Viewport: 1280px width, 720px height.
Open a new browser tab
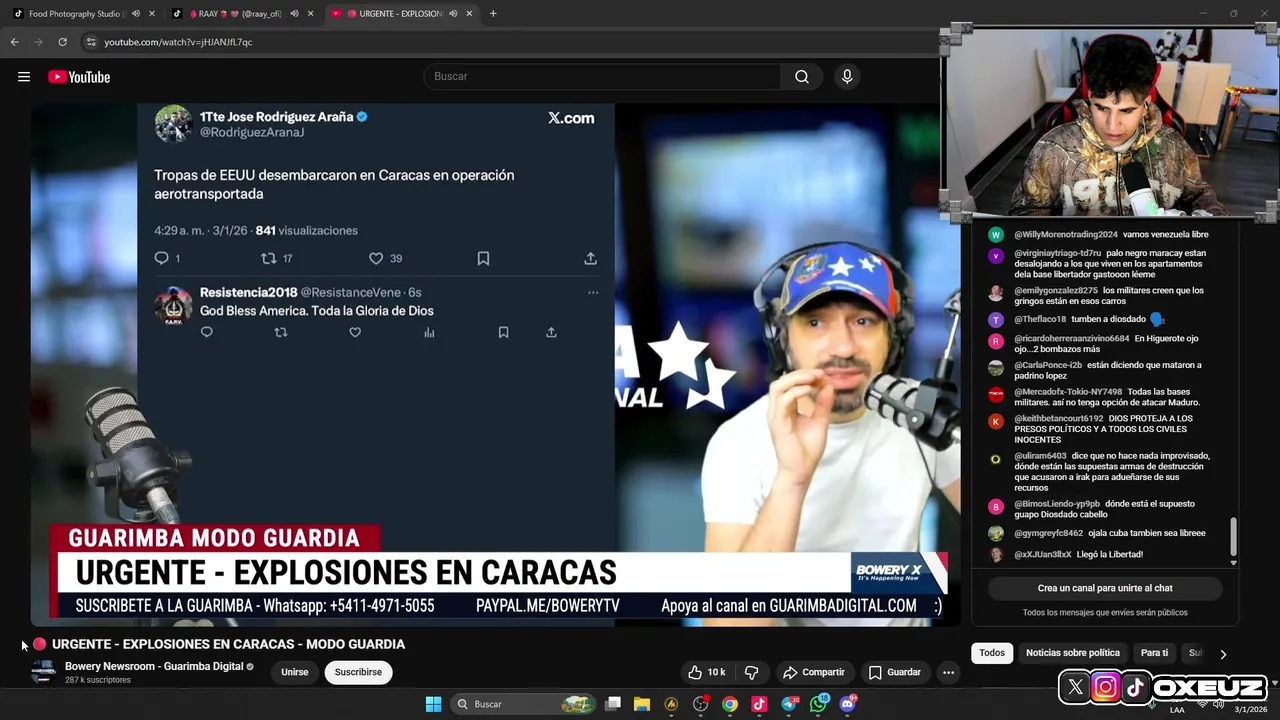(x=493, y=14)
